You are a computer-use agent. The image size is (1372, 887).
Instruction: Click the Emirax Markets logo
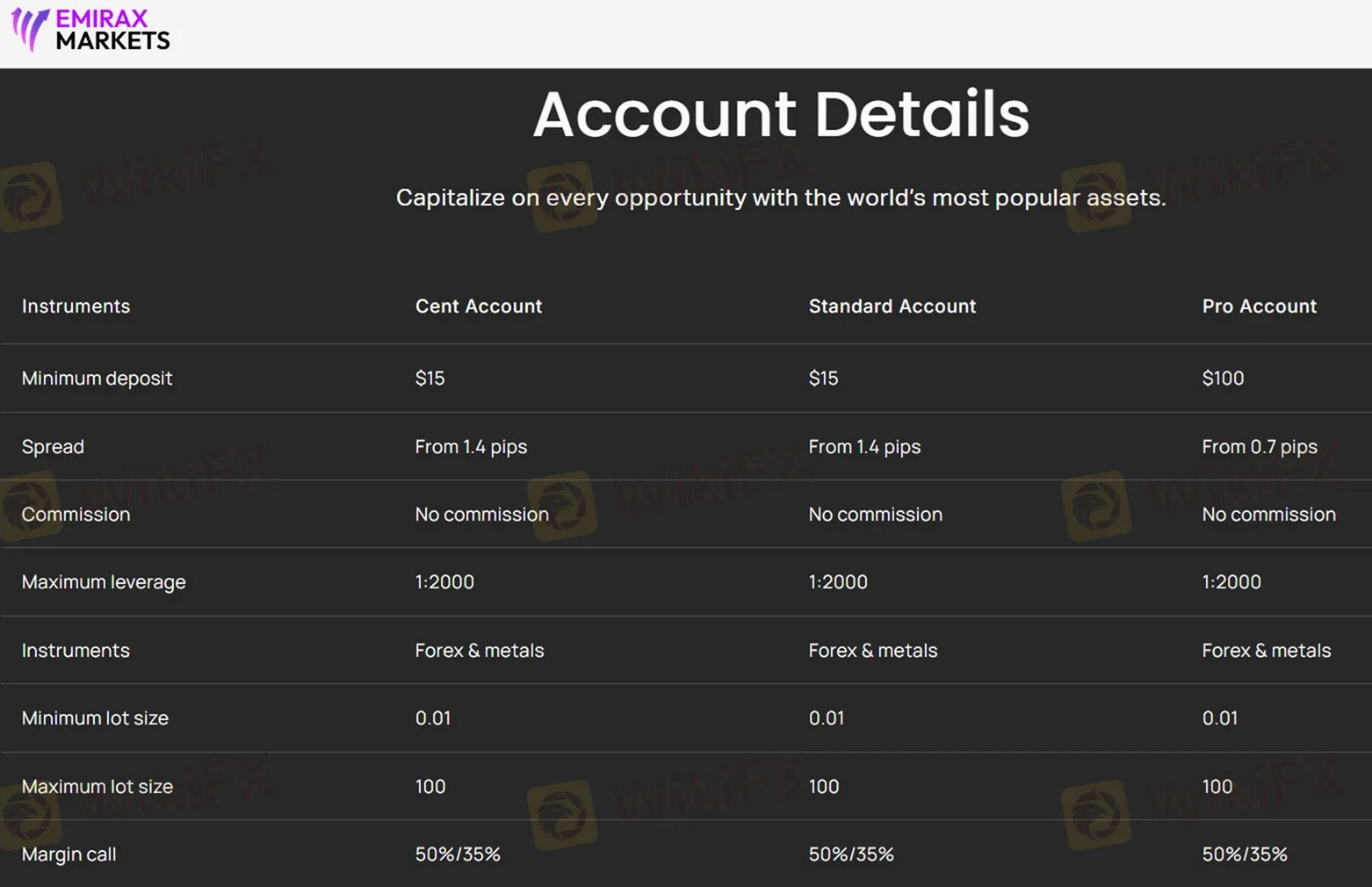[x=90, y=30]
